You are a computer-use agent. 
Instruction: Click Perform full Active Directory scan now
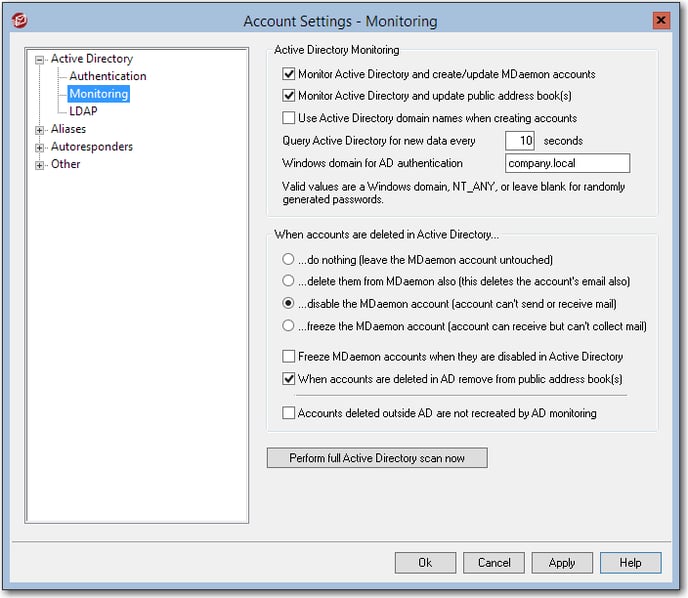click(x=377, y=458)
